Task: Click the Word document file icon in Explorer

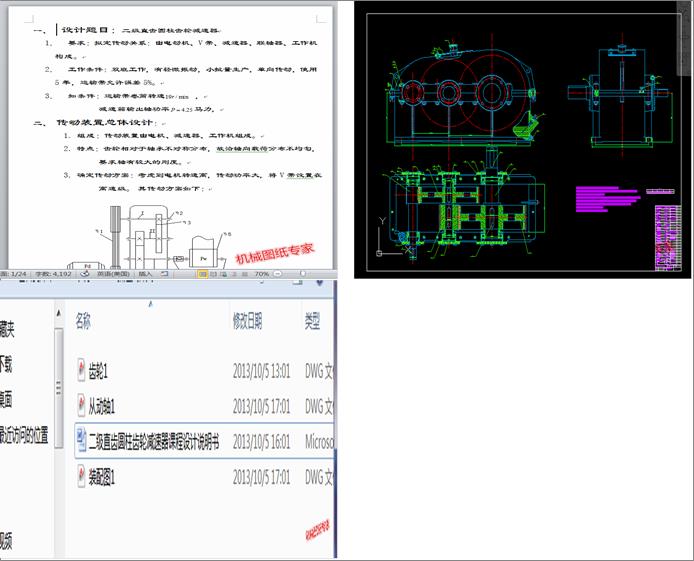Action: (x=81, y=441)
